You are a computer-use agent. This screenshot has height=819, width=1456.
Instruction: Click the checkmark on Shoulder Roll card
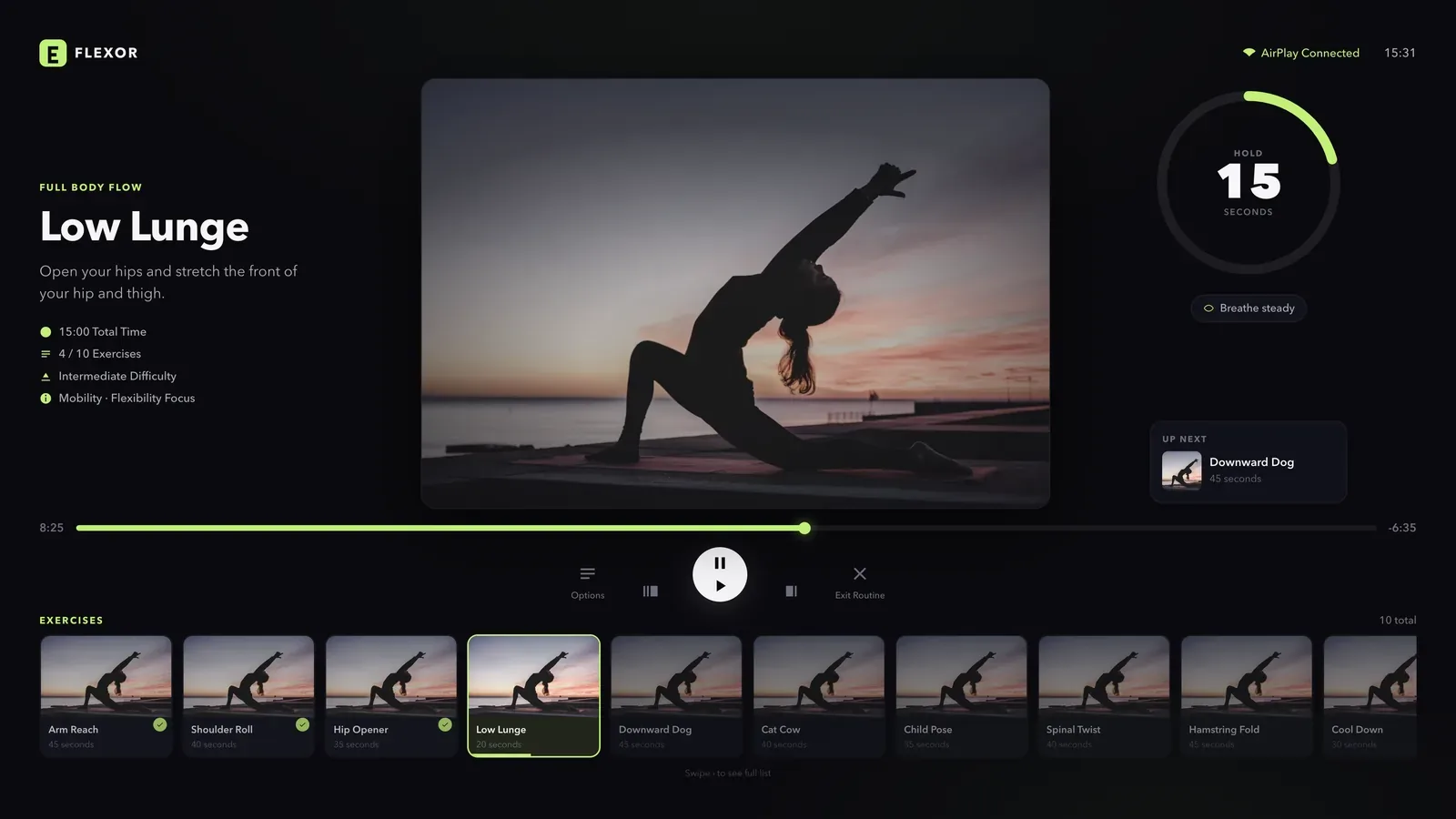302,724
